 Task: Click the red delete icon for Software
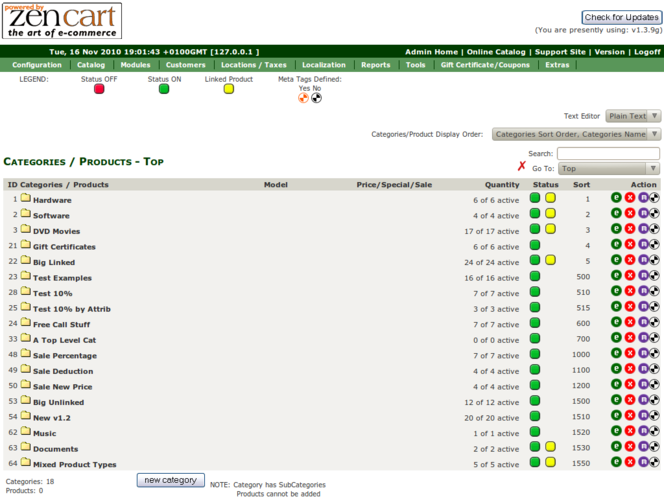tap(629, 215)
